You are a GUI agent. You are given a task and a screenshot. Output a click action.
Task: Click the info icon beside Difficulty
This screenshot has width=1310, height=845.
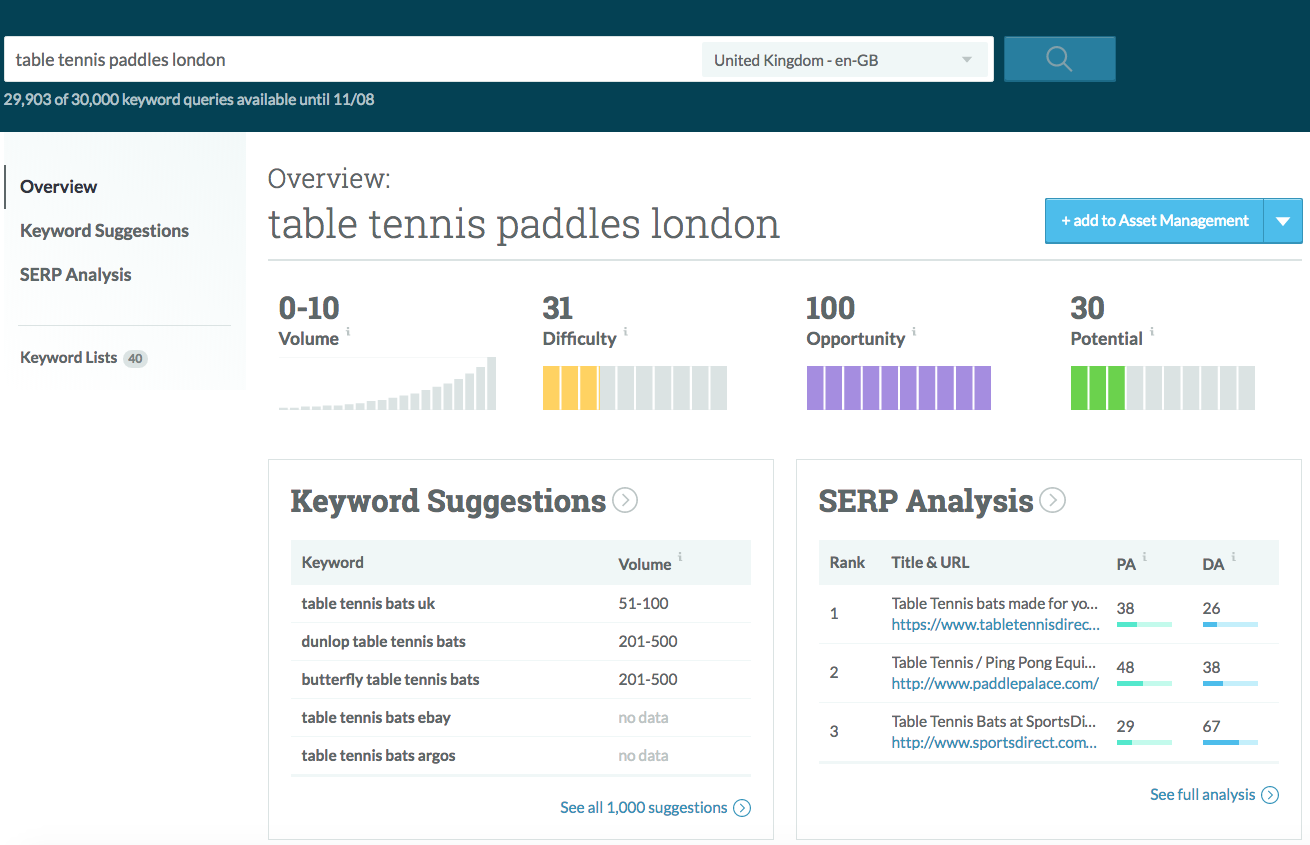click(626, 331)
